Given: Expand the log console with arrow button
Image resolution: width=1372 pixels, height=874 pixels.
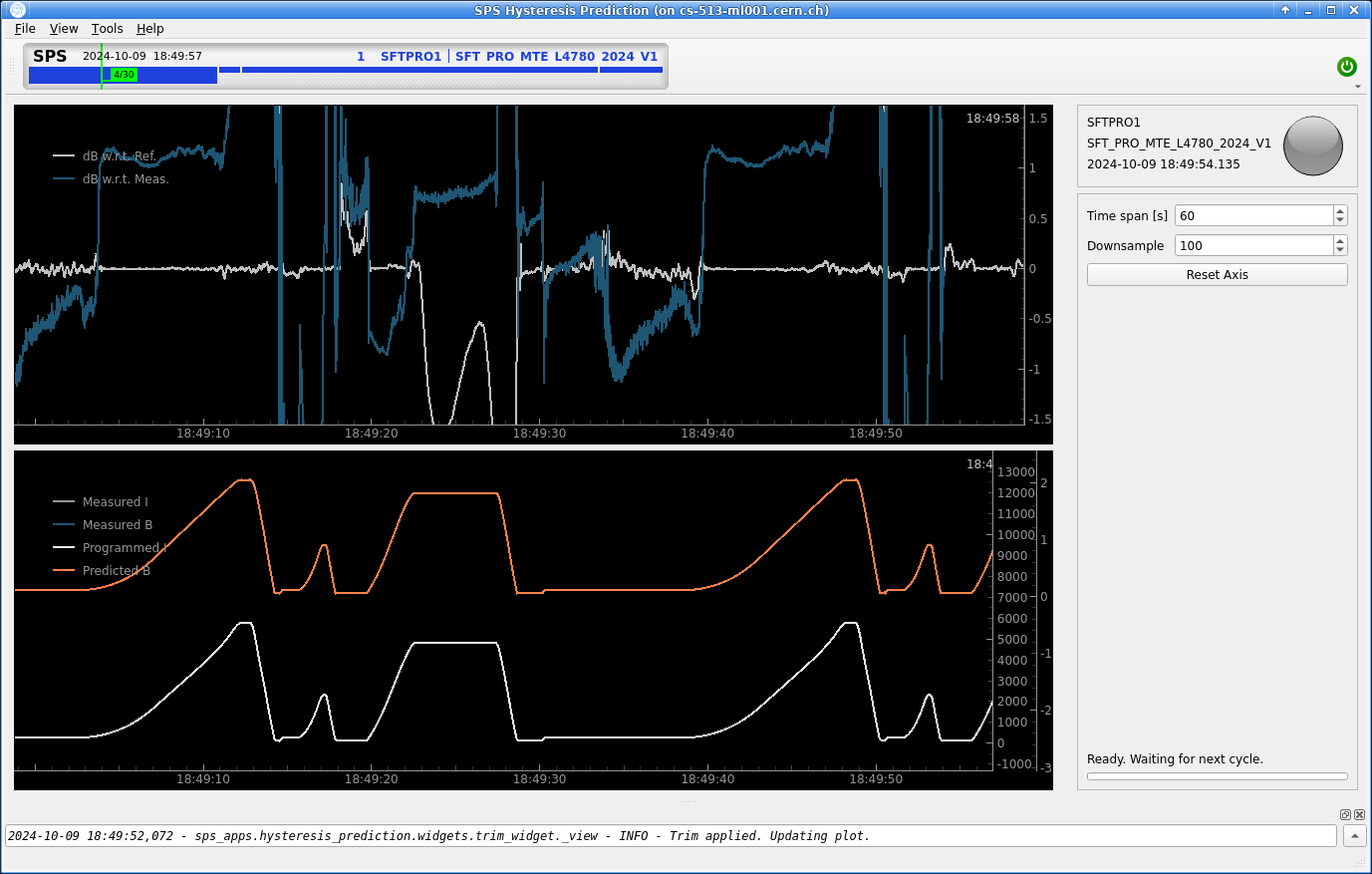Looking at the screenshot, I should 1354,836.
